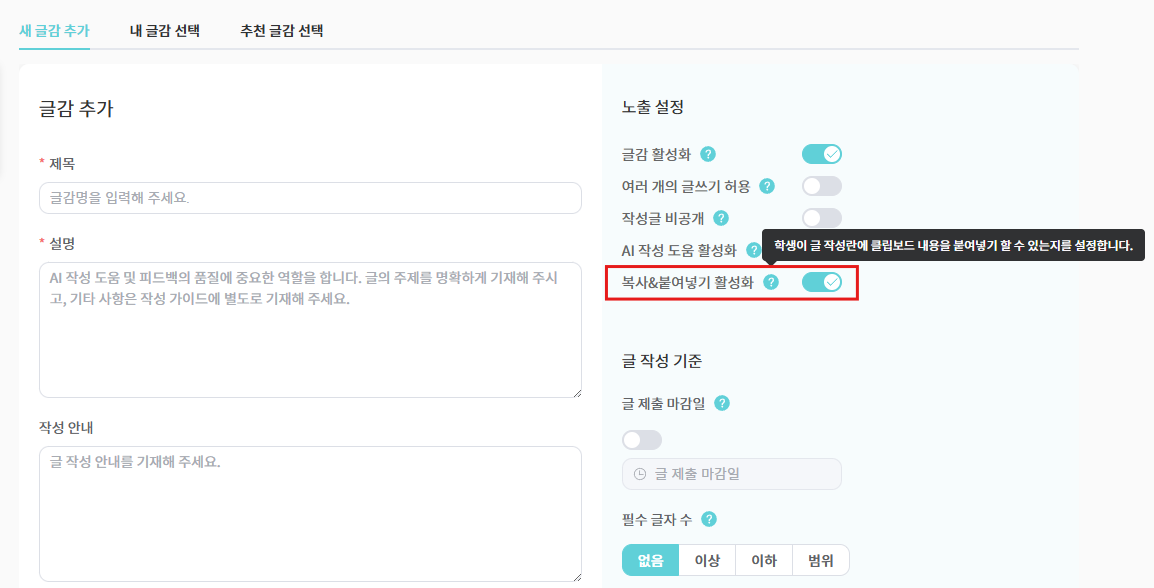Screen dimensions: 1154x588
Task: Open the tooltip icon for 복사&붙여넣기 활성화
Action: tap(769, 283)
